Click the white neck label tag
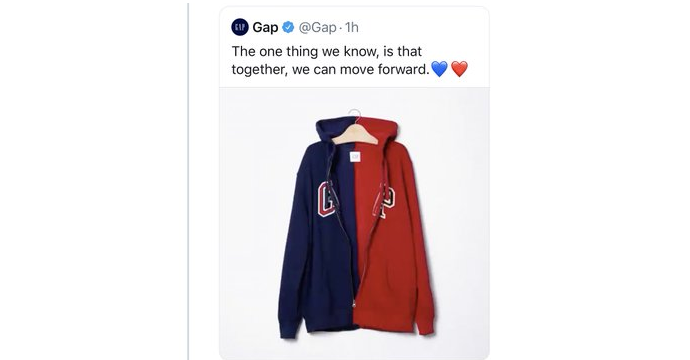The image size is (690, 360). (355, 156)
